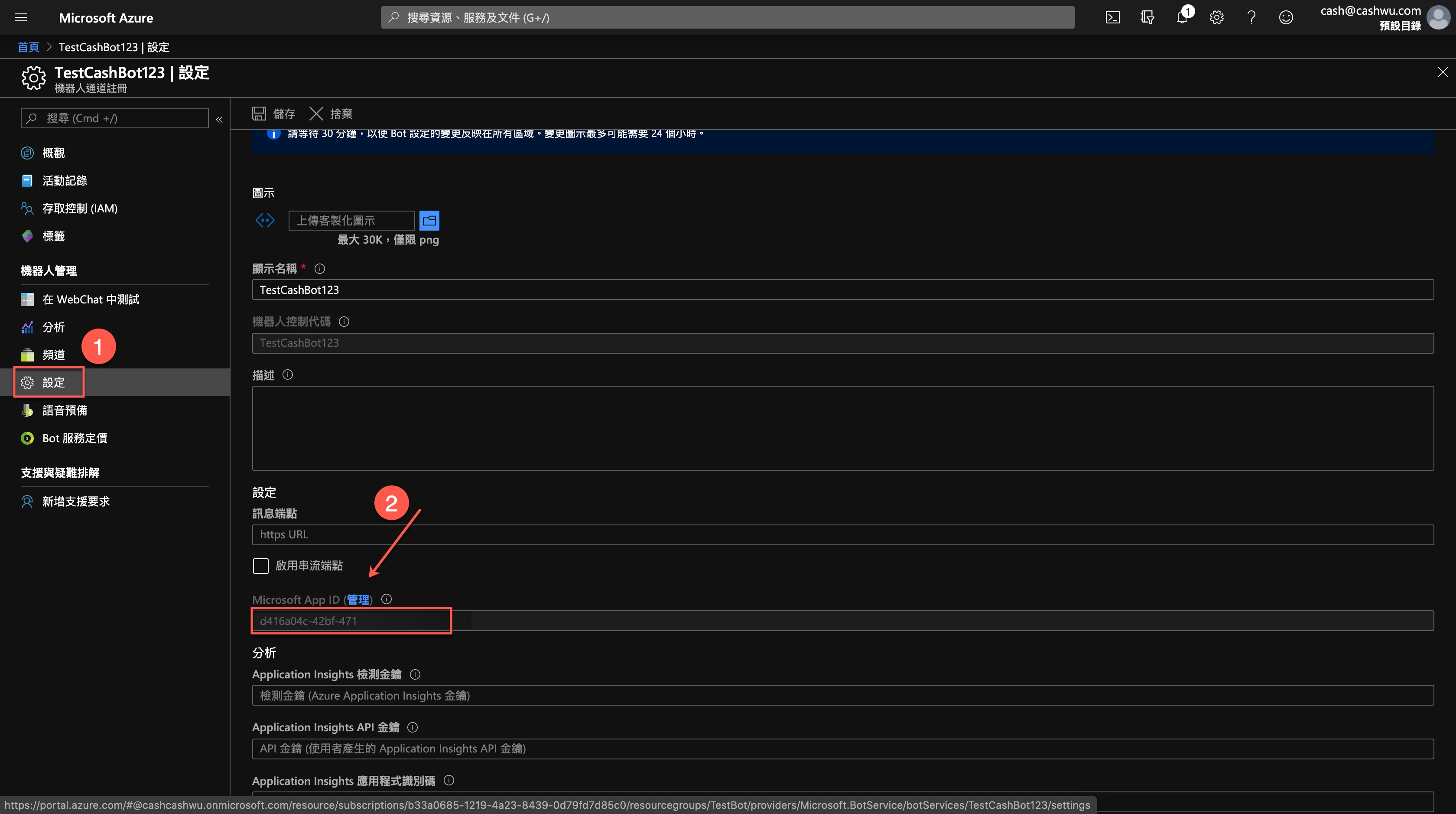Image resolution: width=1456 pixels, height=814 pixels.
Task: Click the 訊息端點 https URL field
Action: (842, 535)
